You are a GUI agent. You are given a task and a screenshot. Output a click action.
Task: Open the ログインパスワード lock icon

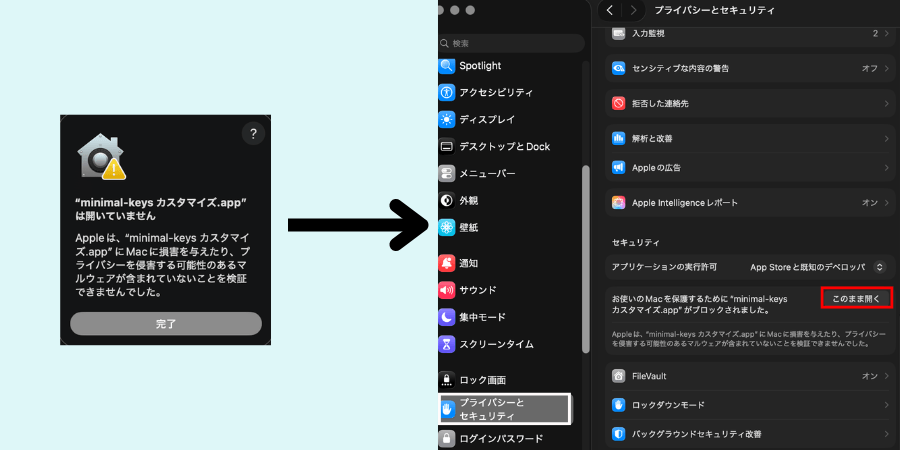click(x=447, y=440)
